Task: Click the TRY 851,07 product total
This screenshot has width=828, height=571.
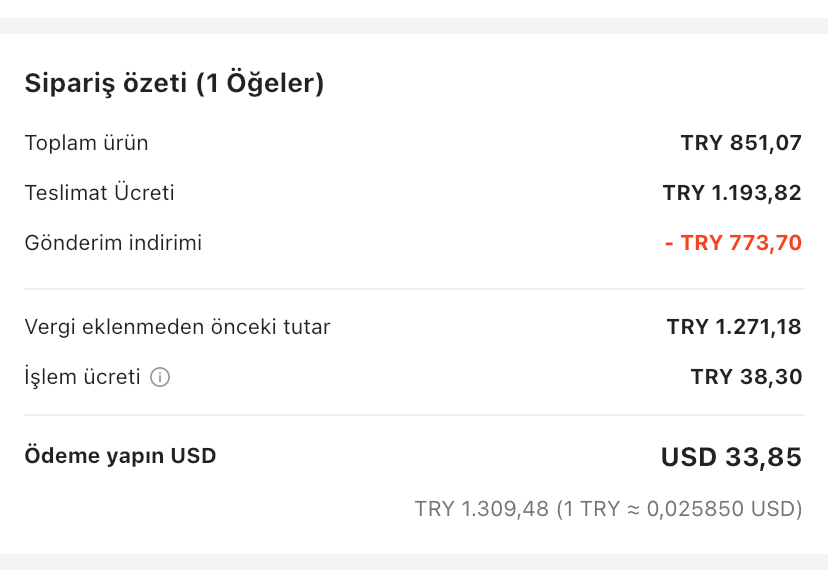Action: (x=741, y=143)
